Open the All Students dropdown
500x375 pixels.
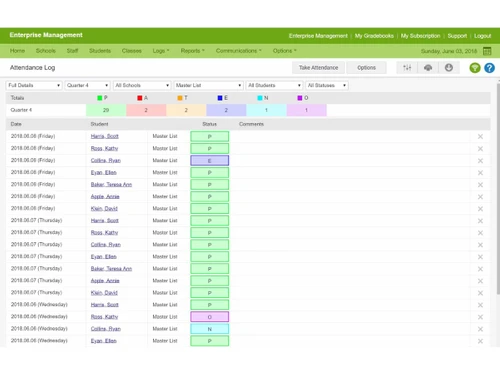pyautogui.click(x=274, y=85)
